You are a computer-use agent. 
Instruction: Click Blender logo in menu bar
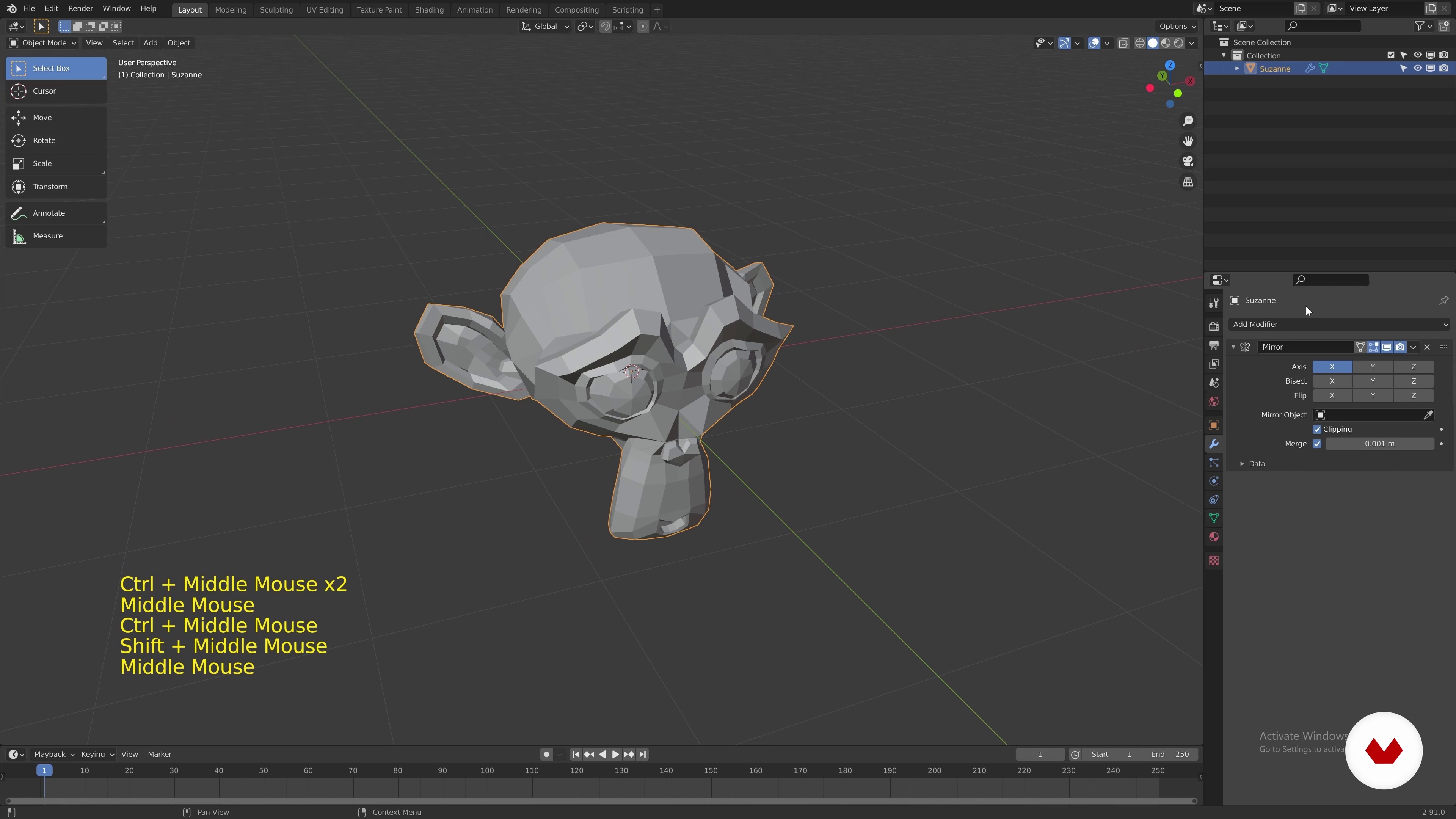11,8
